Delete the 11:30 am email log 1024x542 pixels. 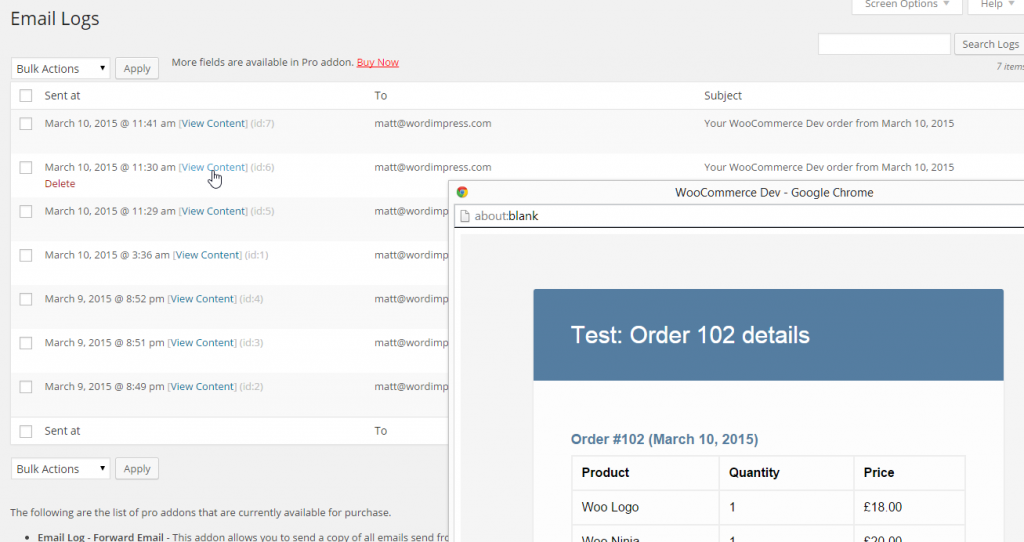coord(60,184)
